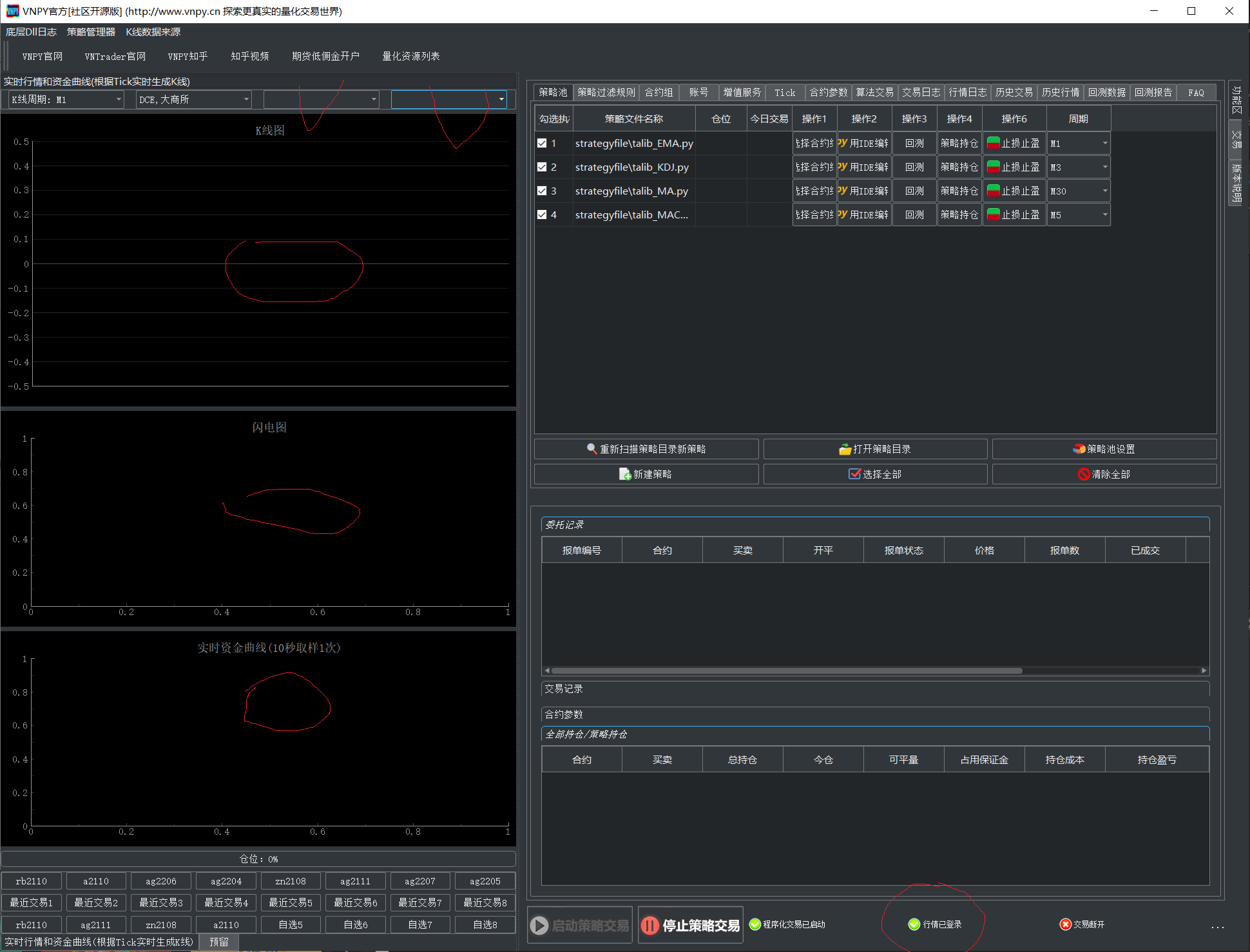Click the 期货低佣金开户 toolbar button
This screenshot has height=952, width=1250.
325,56
